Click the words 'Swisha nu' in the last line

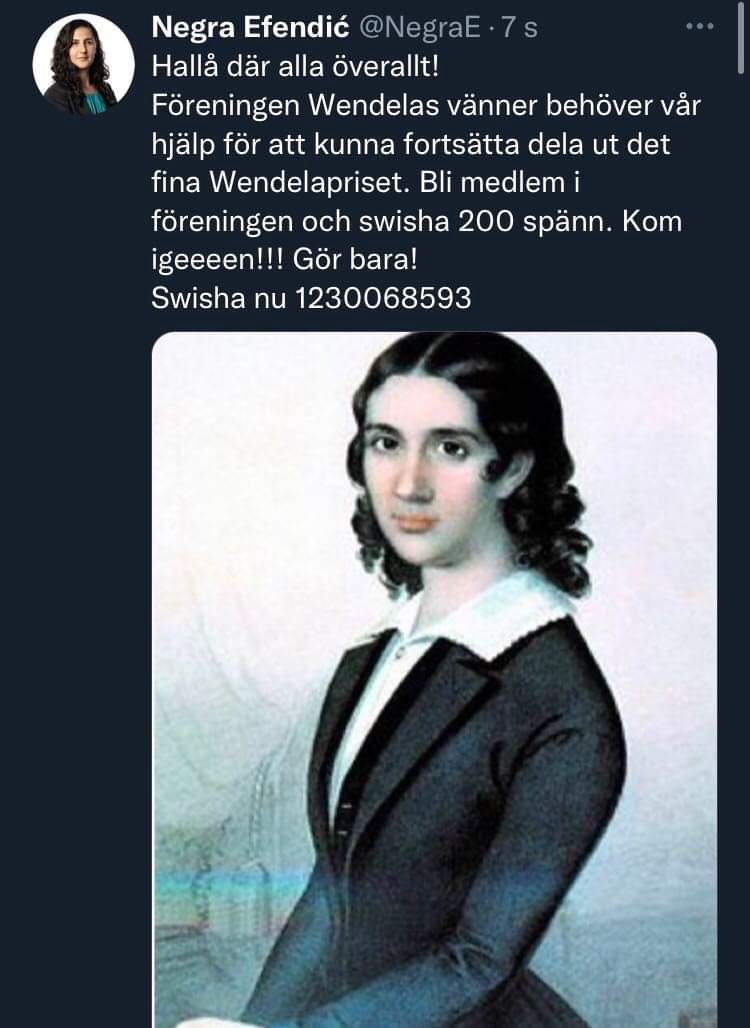coord(219,298)
